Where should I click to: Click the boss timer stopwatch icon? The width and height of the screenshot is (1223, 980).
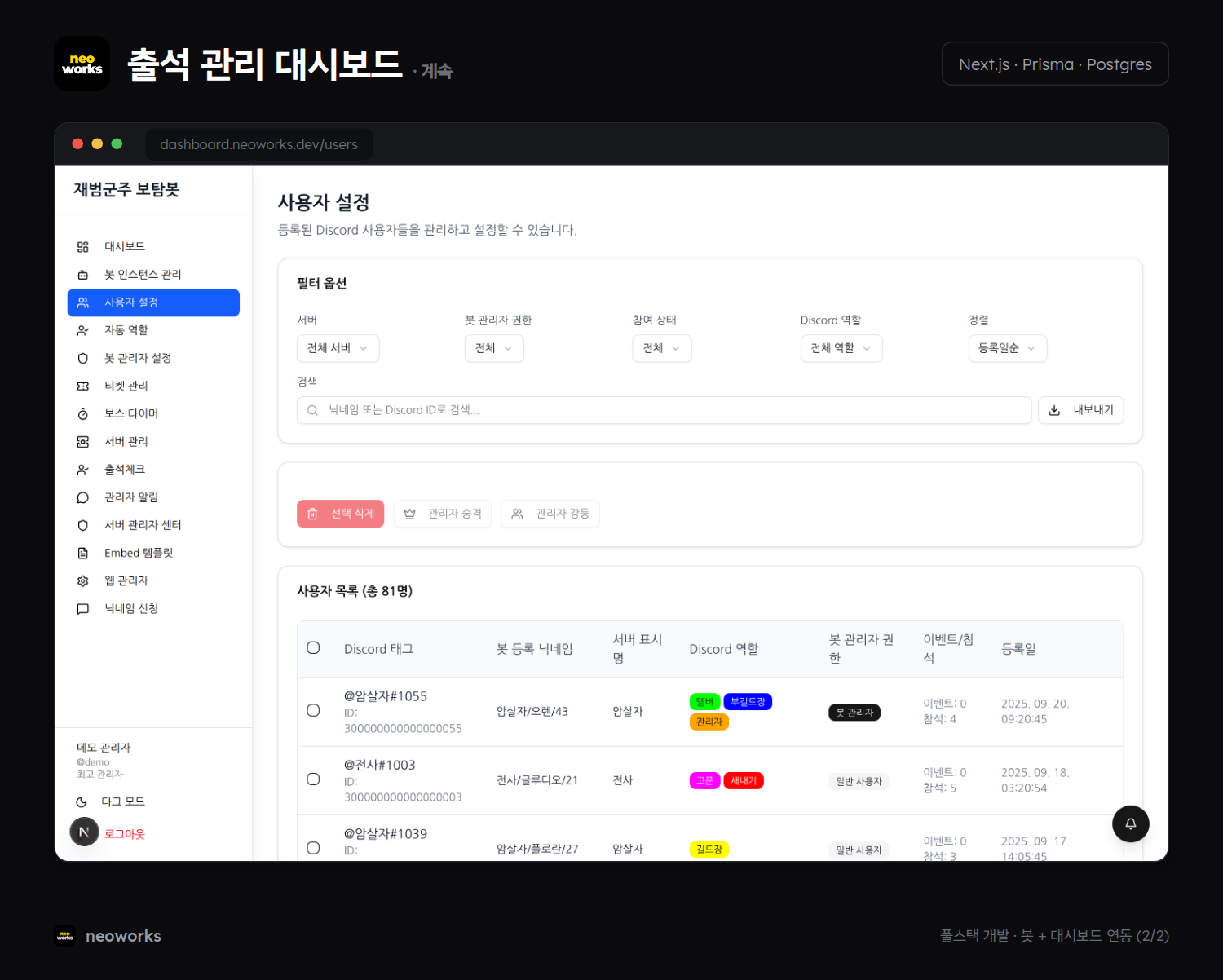pyautogui.click(x=82, y=414)
